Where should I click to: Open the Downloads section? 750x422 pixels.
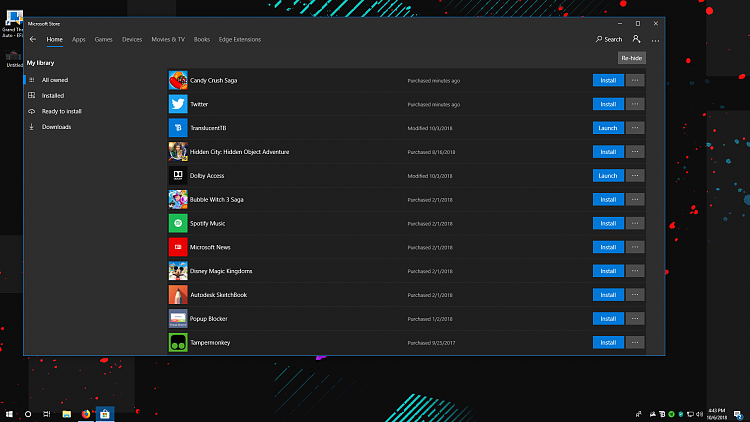56,127
